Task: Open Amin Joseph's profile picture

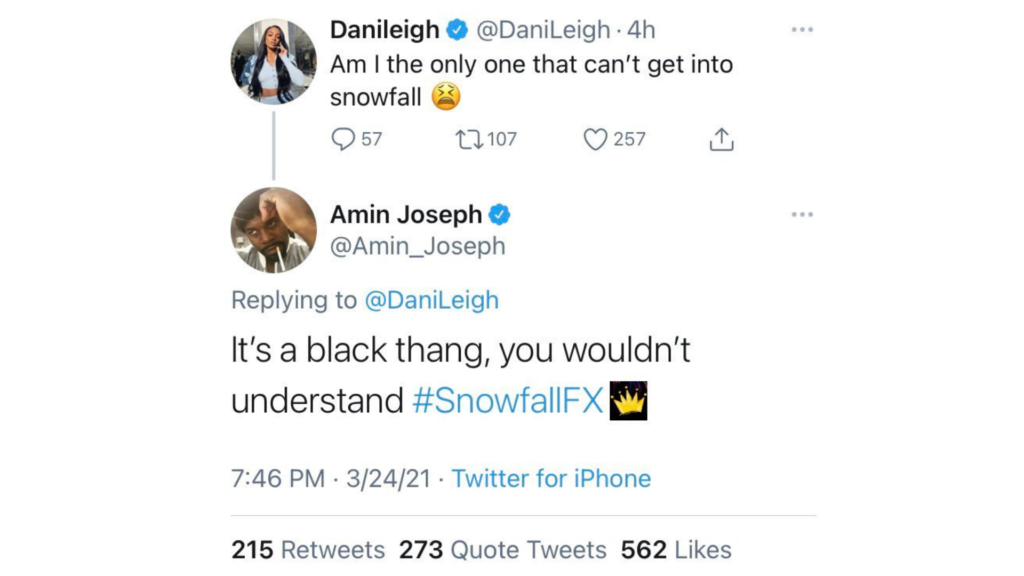Action: pos(273,230)
